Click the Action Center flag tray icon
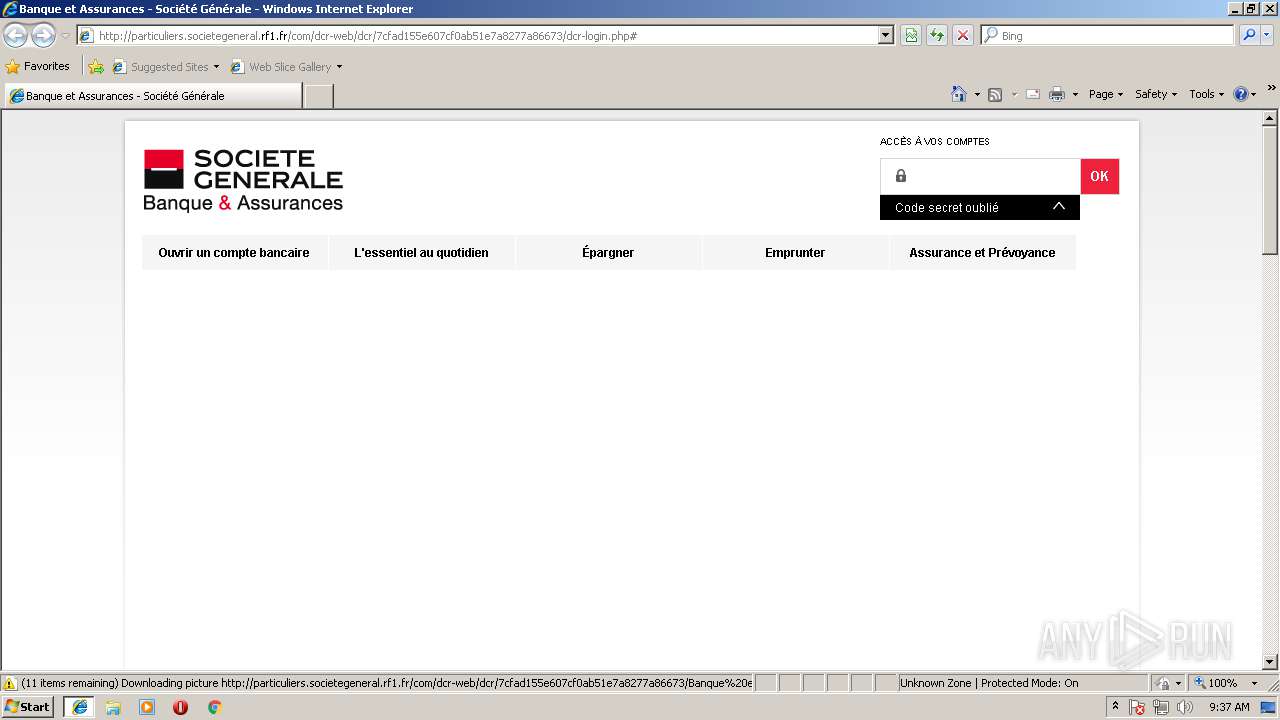Screen dimensions: 1280x720 (1137, 707)
